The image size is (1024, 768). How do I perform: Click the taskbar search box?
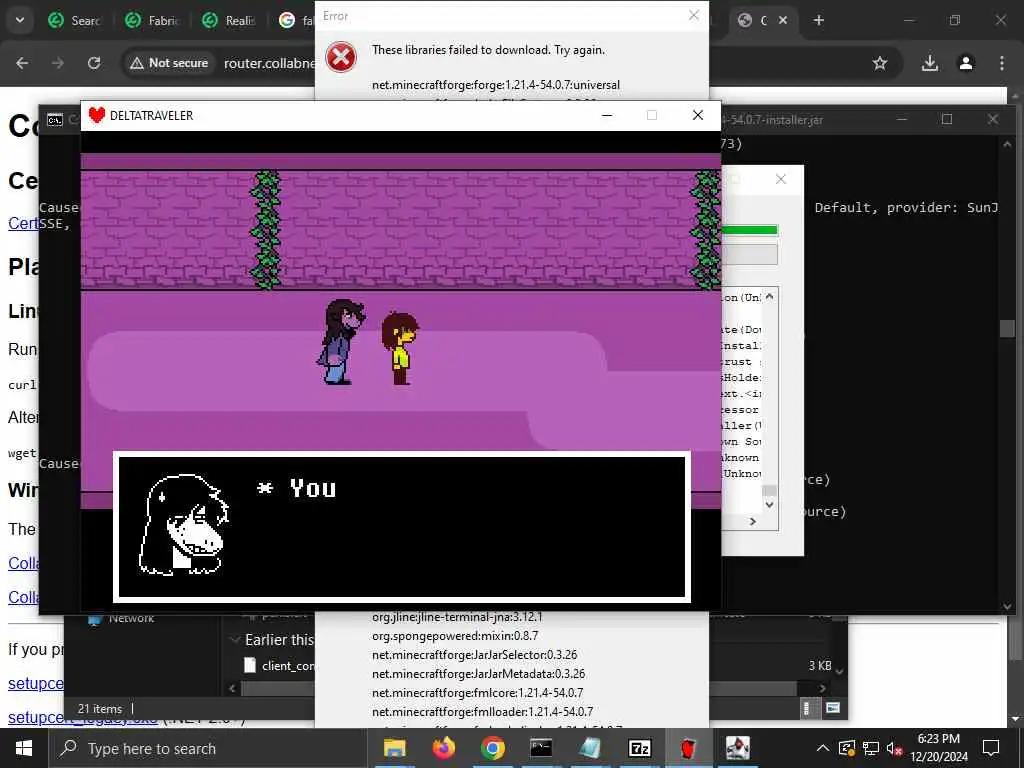click(x=208, y=748)
